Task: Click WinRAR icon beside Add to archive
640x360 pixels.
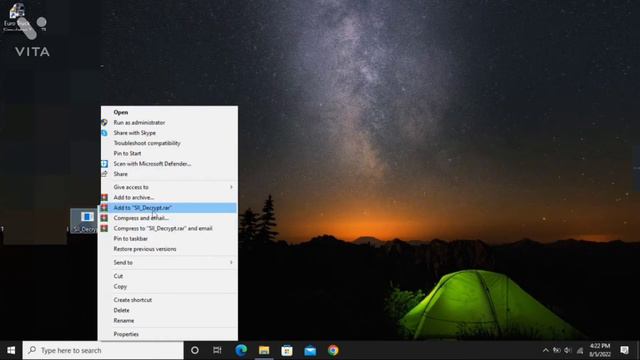Action: pos(104,198)
